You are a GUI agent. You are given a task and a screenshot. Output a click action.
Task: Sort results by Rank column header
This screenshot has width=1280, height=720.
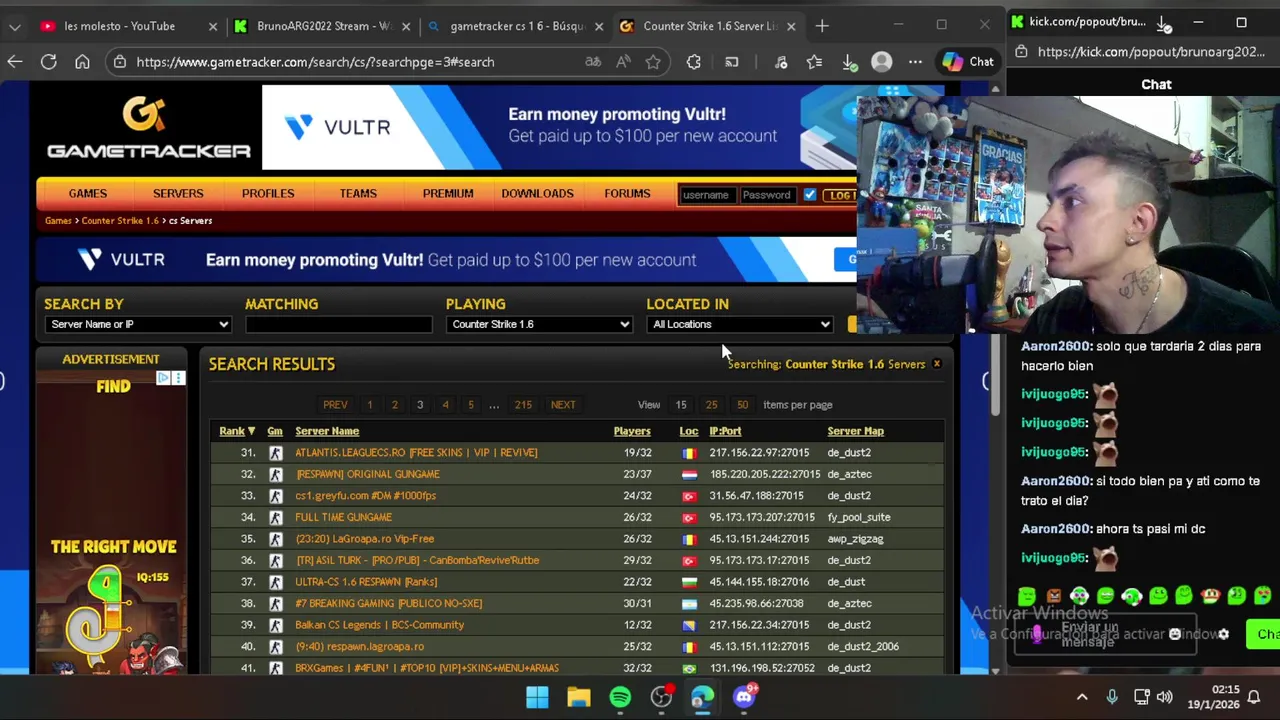(237, 431)
